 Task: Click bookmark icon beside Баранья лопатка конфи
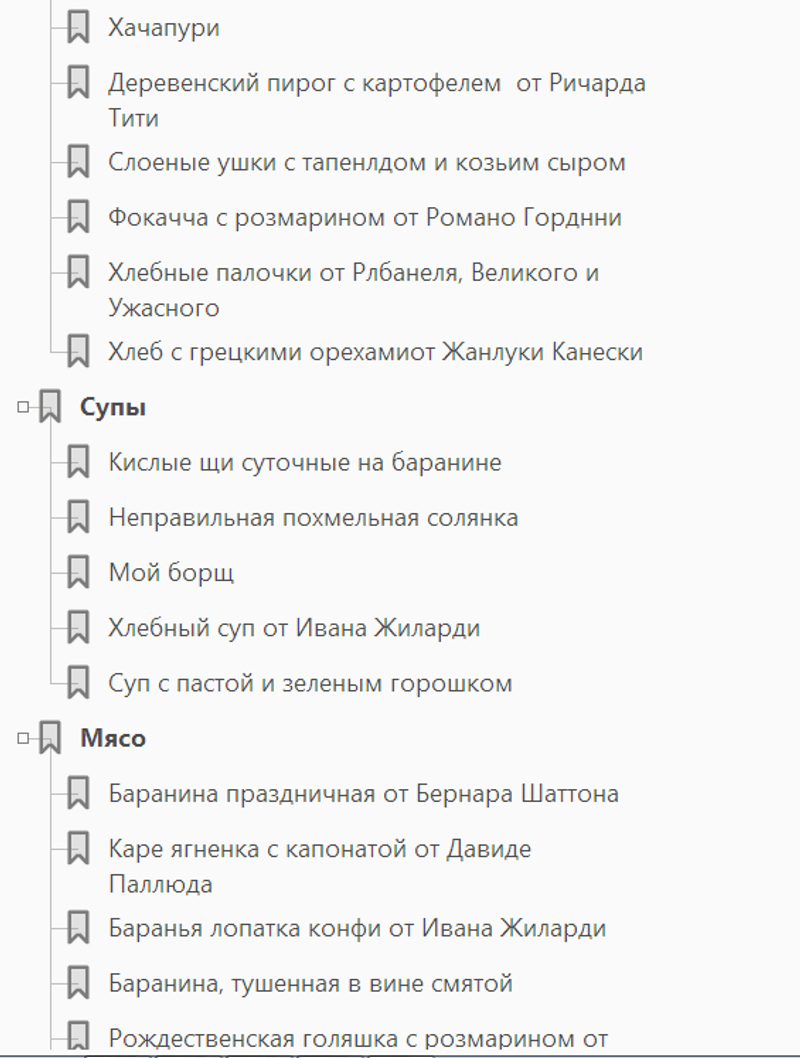[78, 928]
